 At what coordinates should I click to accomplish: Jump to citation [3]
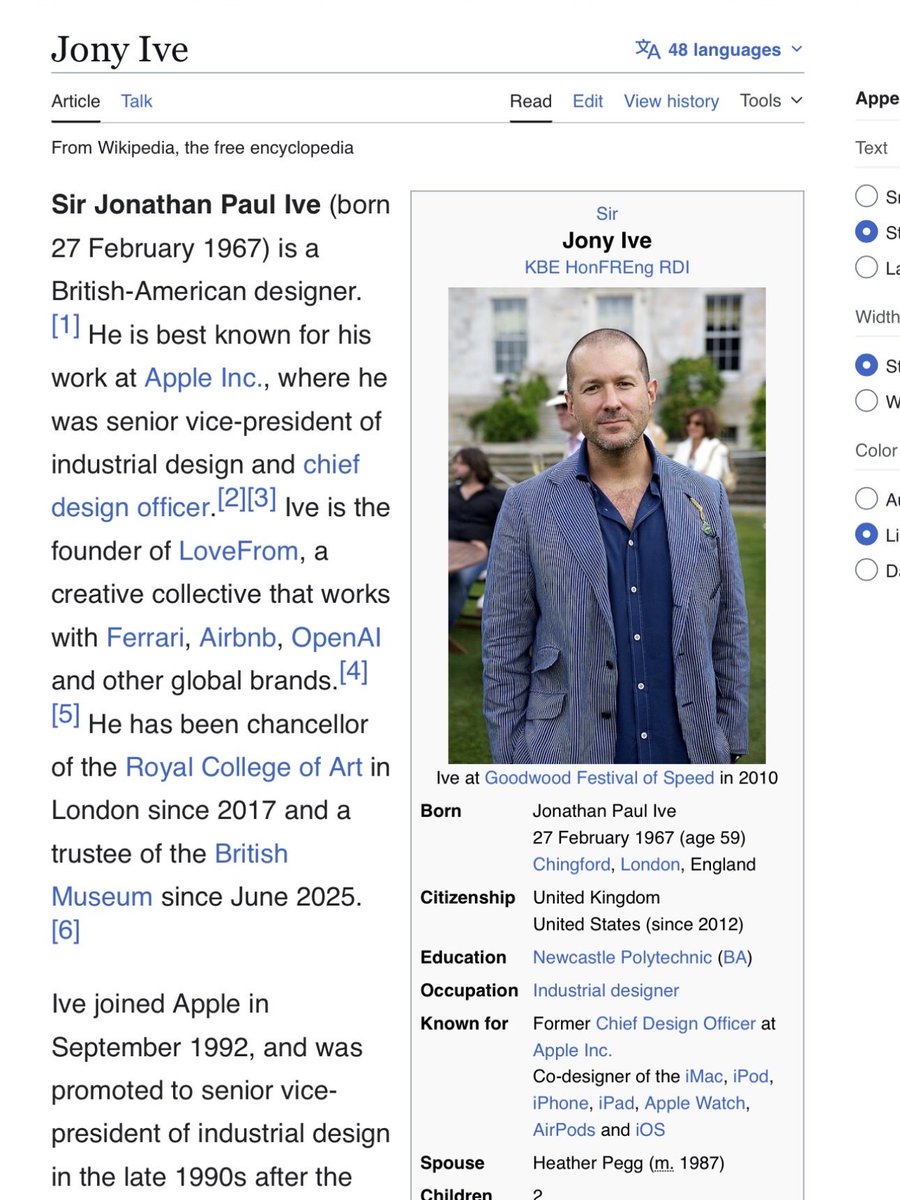click(262, 499)
